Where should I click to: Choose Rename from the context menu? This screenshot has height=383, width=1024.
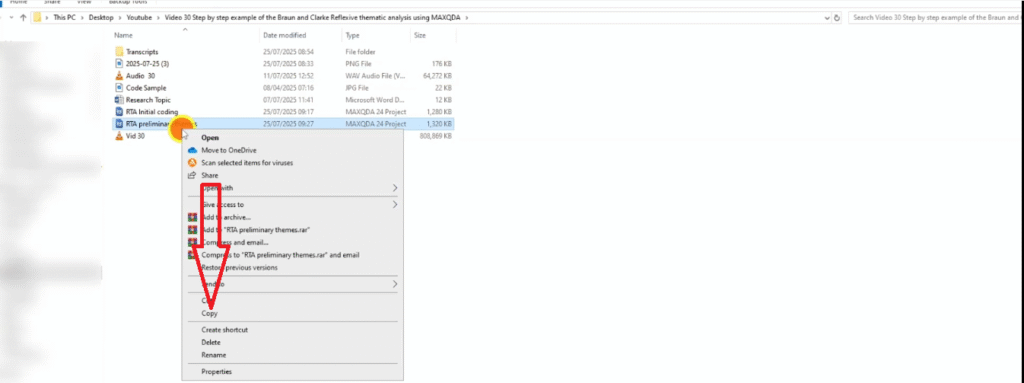(214, 355)
